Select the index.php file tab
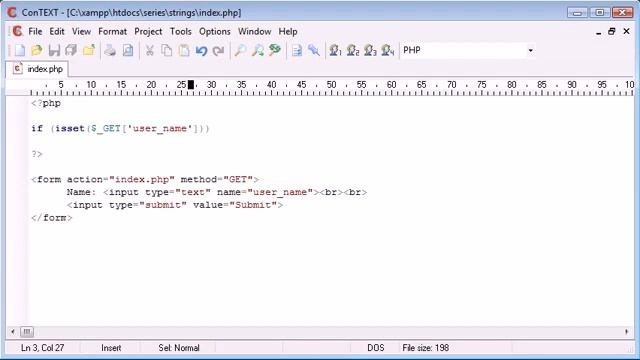The width and height of the screenshot is (640, 360). pos(38,69)
